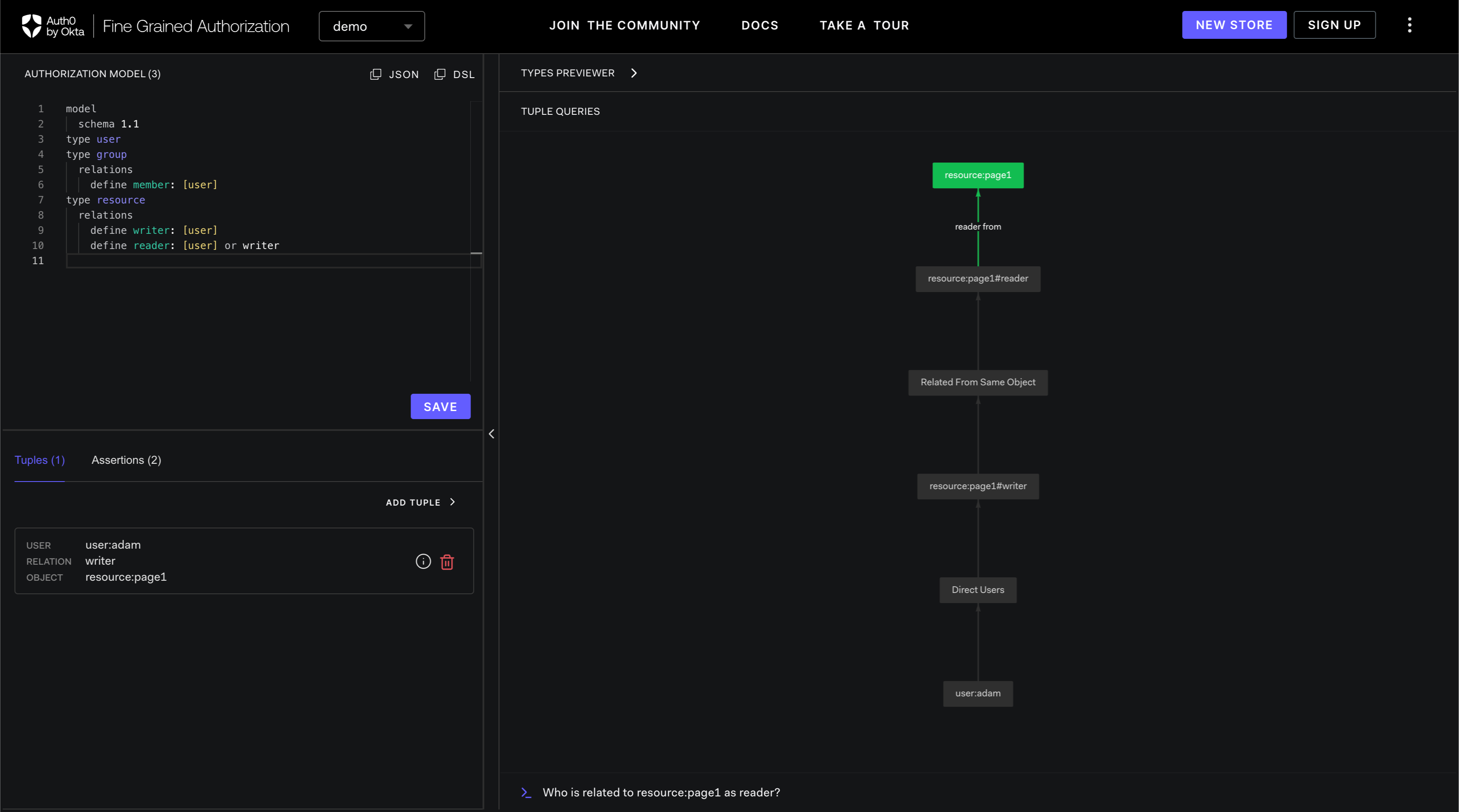Click 'type group' code line

pos(96,154)
